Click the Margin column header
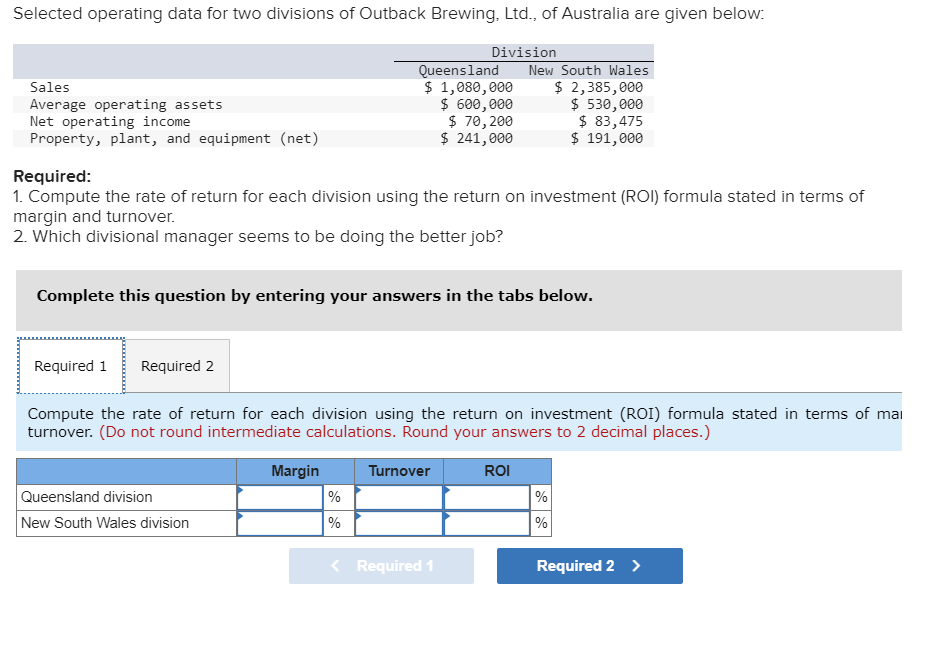931x649 pixels. [x=296, y=471]
